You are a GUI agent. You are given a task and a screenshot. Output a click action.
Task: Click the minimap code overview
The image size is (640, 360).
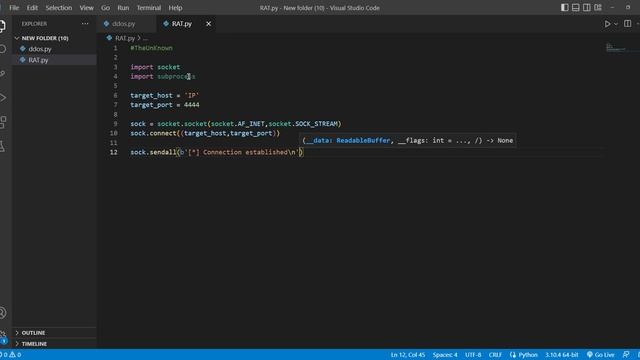pos(616,48)
